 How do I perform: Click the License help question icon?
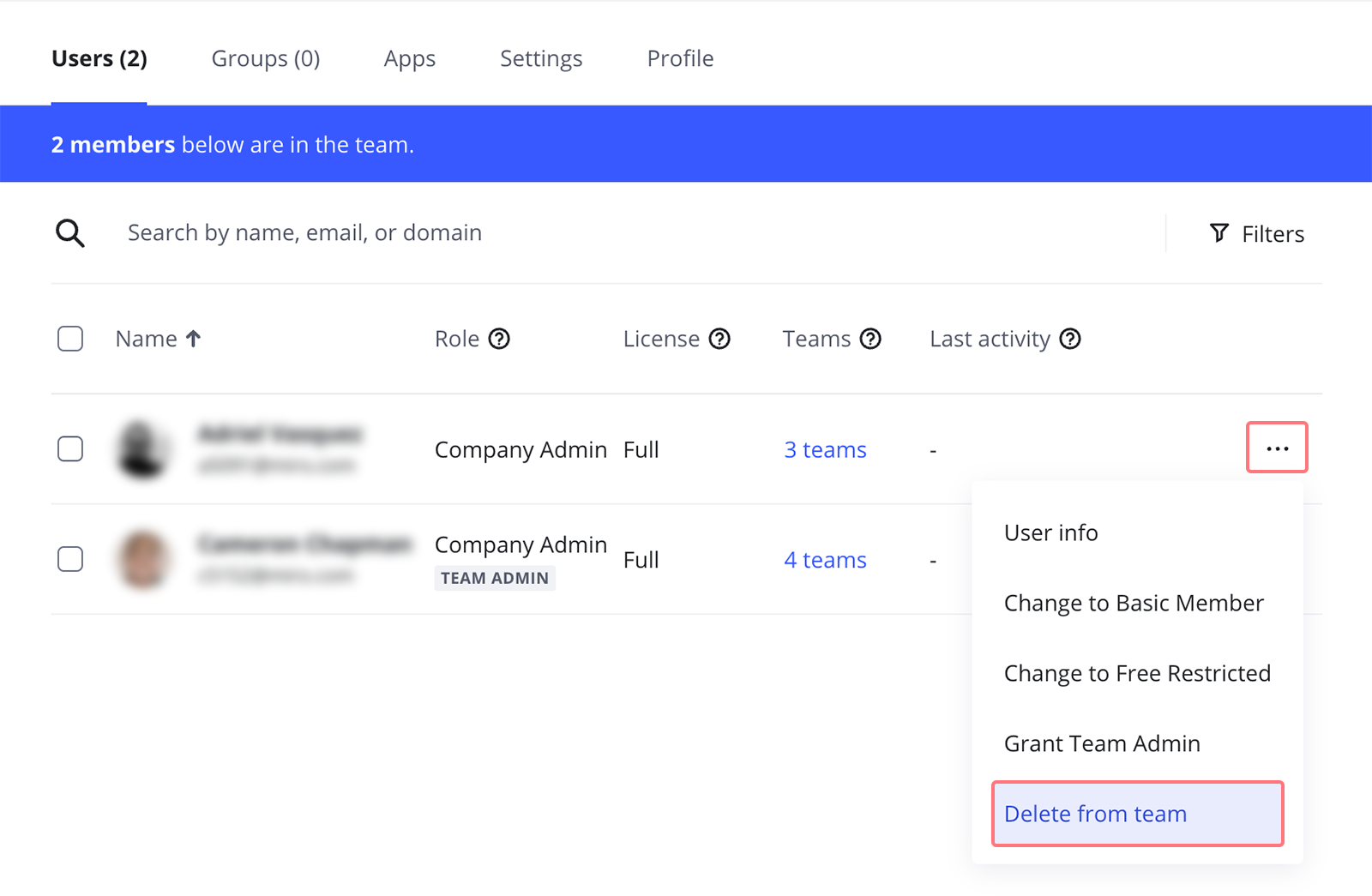pos(719,340)
